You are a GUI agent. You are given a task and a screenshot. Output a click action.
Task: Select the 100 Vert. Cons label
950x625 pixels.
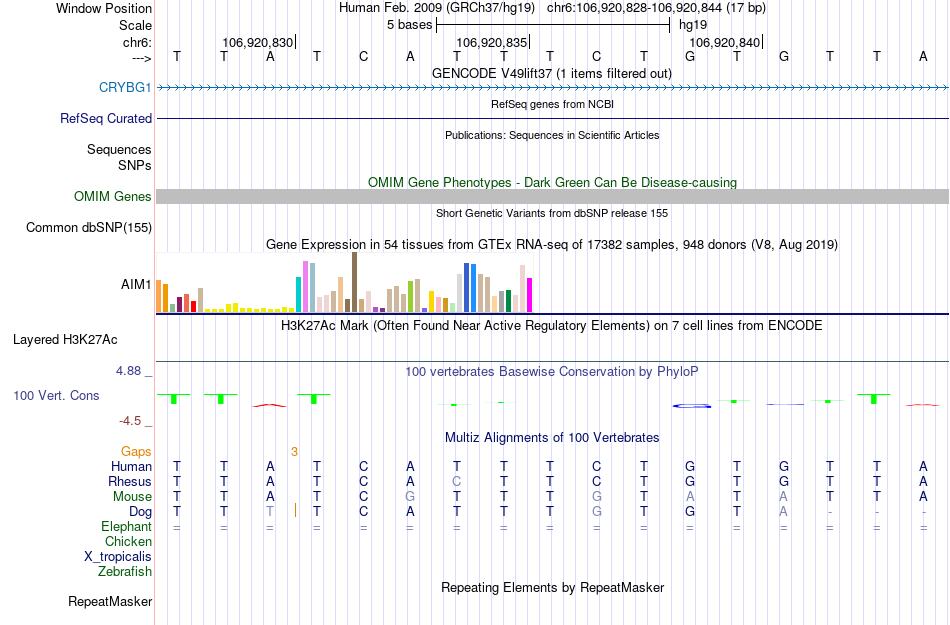[x=56, y=395]
